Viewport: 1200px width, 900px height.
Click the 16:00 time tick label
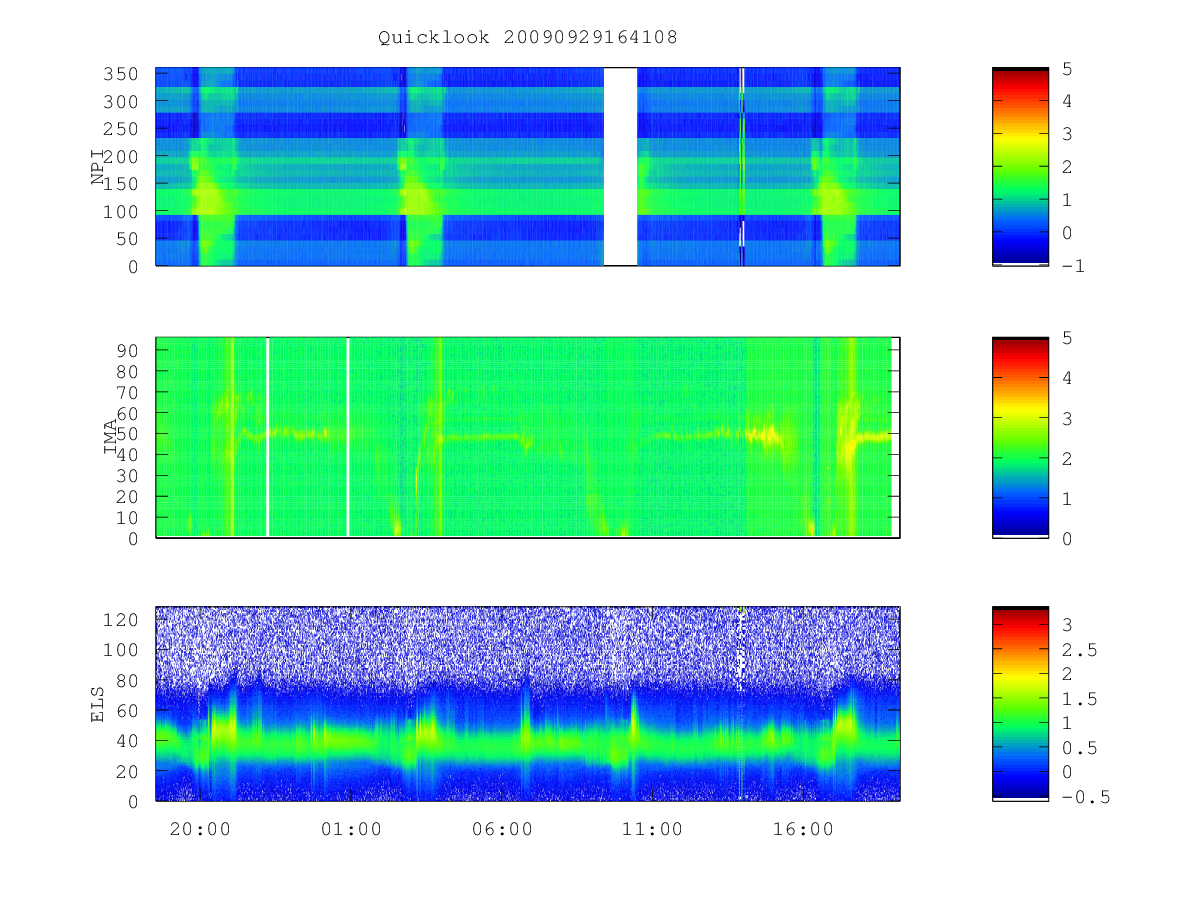tap(804, 829)
